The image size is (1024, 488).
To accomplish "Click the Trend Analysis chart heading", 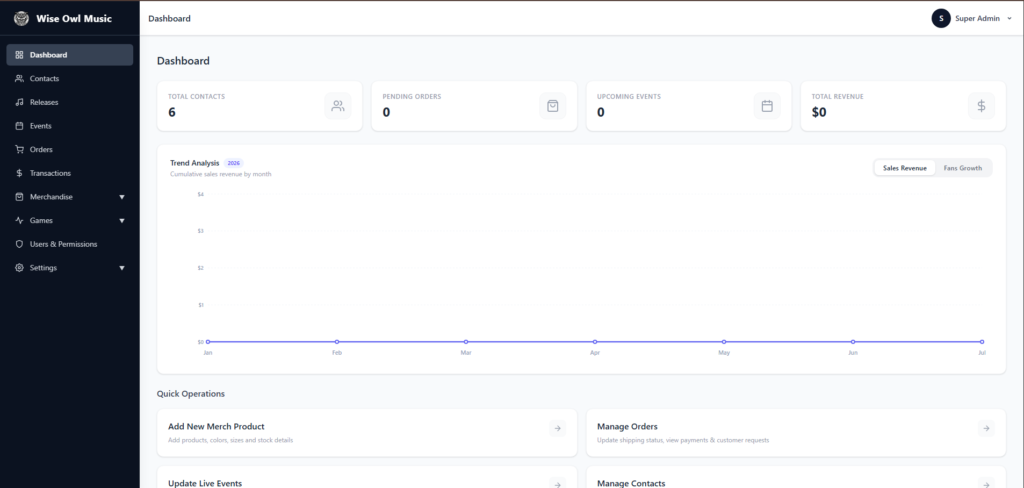I will (195, 163).
